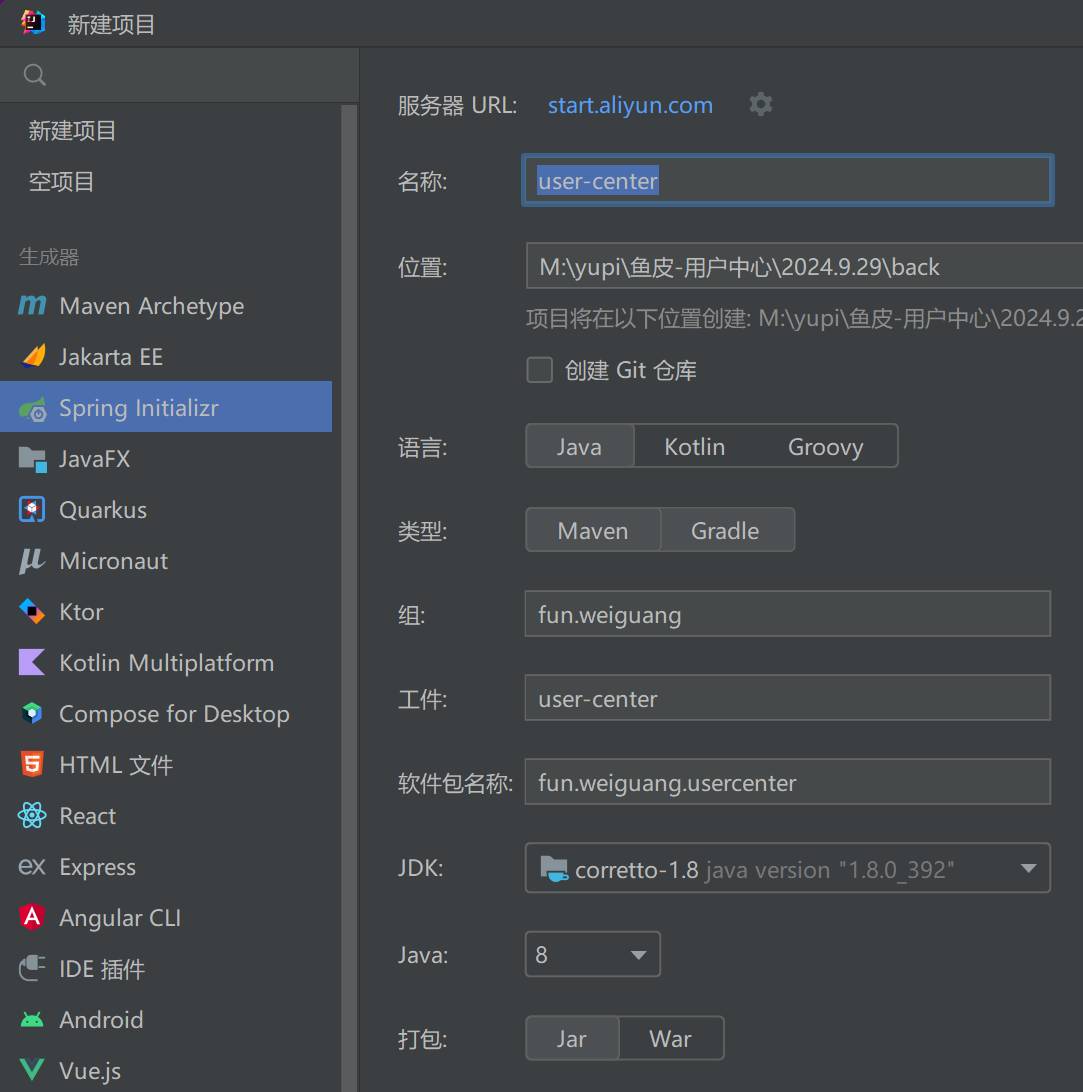Select the React atom icon

(32, 816)
